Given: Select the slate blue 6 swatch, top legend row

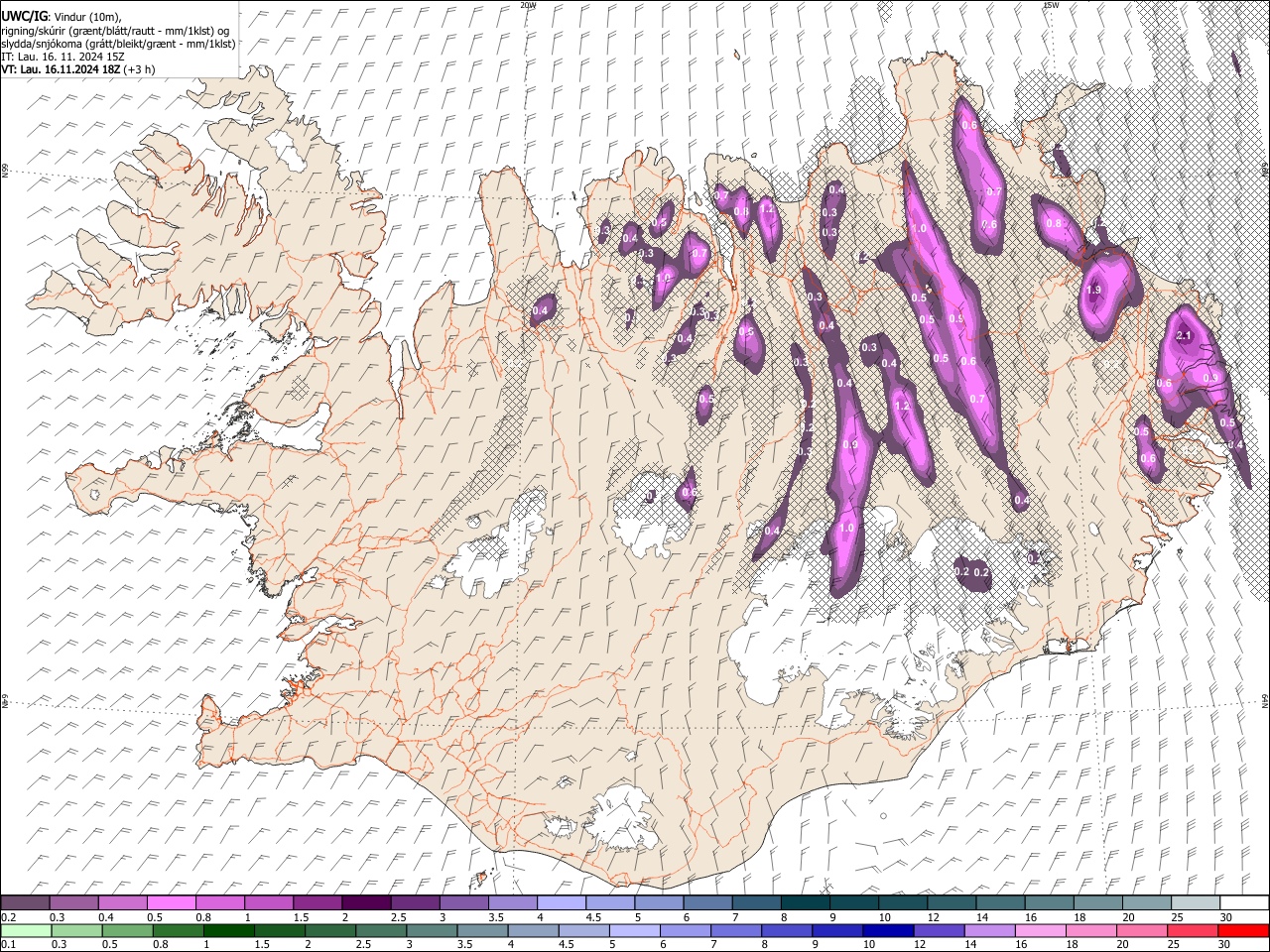Looking at the screenshot, I should coord(706,902).
